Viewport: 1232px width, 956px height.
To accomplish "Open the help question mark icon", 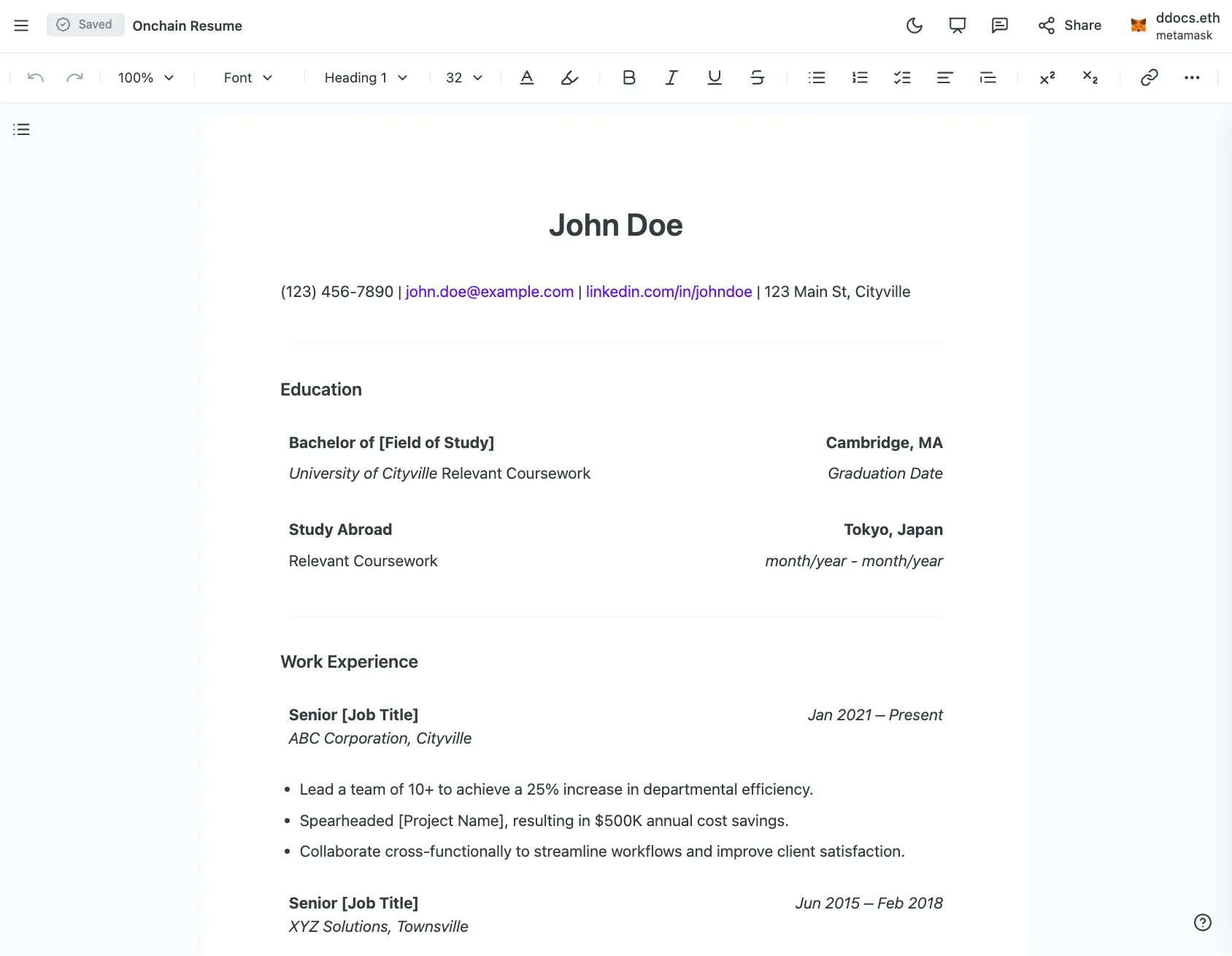I will 1204,921.
